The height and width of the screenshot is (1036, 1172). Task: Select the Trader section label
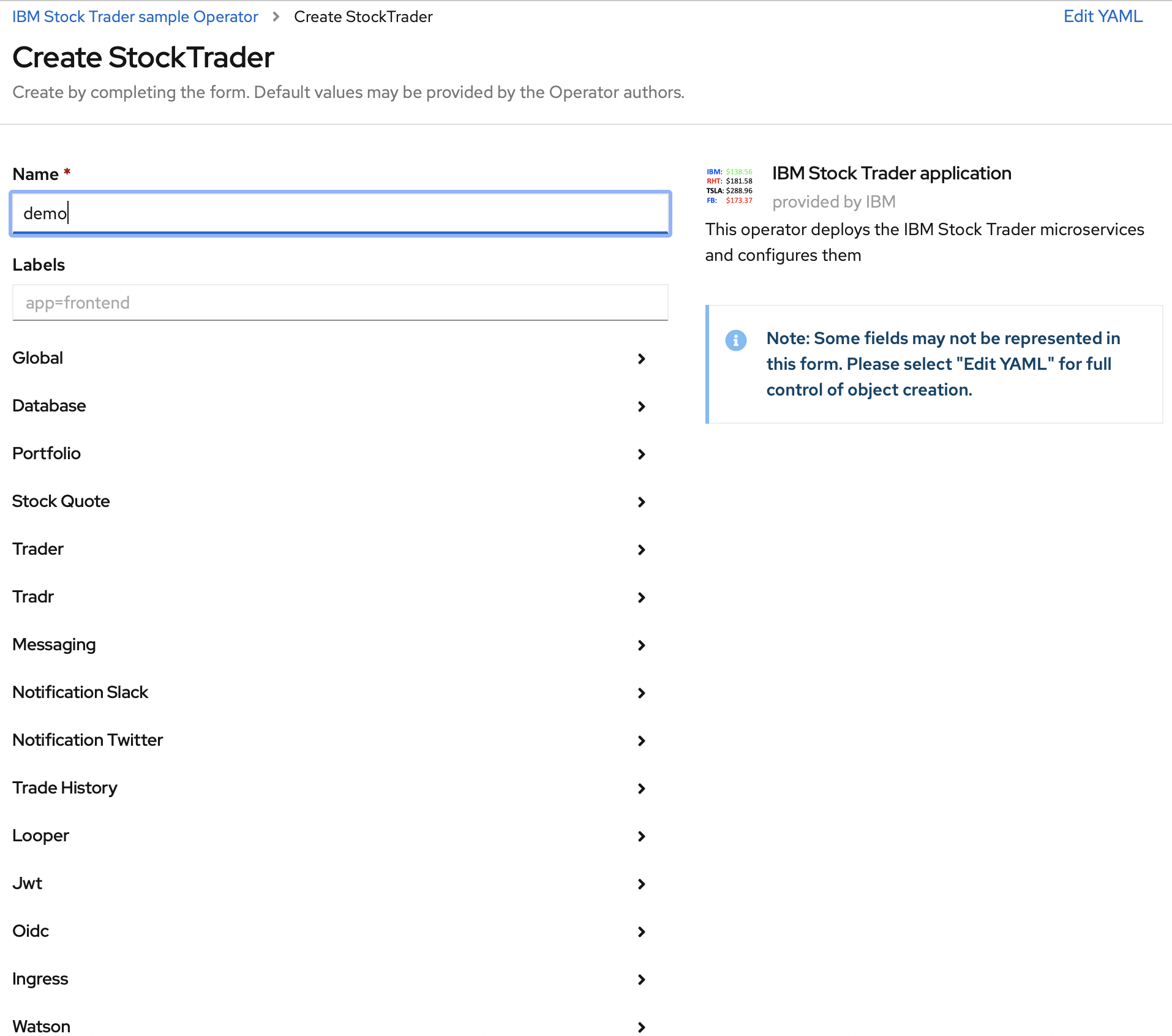38,549
